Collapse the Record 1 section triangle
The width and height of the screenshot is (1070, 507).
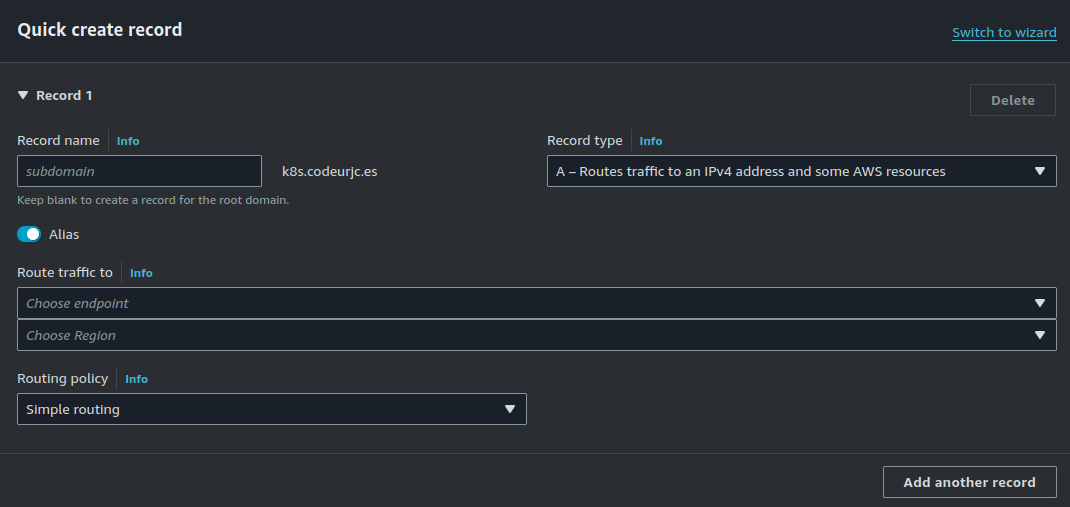coord(23,96)
